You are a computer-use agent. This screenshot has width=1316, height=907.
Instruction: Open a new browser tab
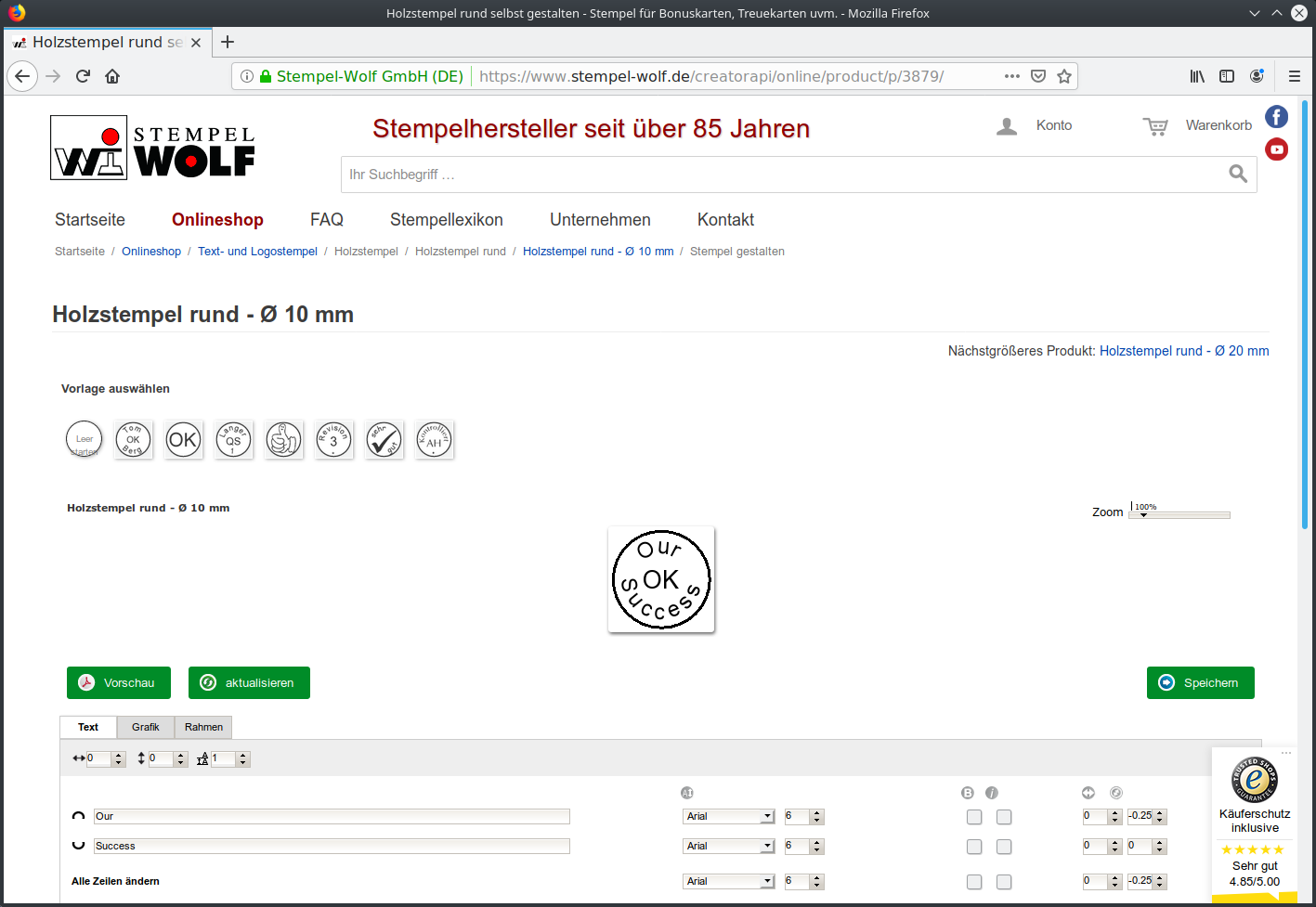[228, 42]
